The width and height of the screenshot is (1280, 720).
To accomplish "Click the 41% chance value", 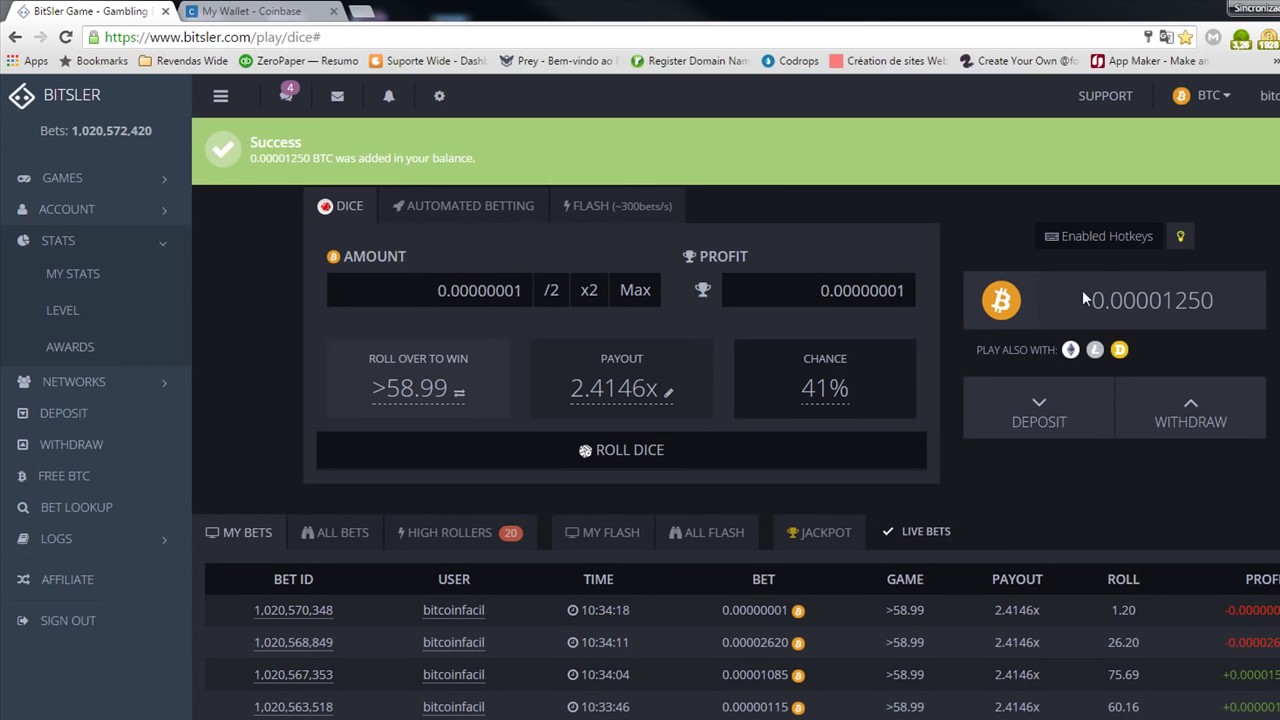I will [824, 388].
